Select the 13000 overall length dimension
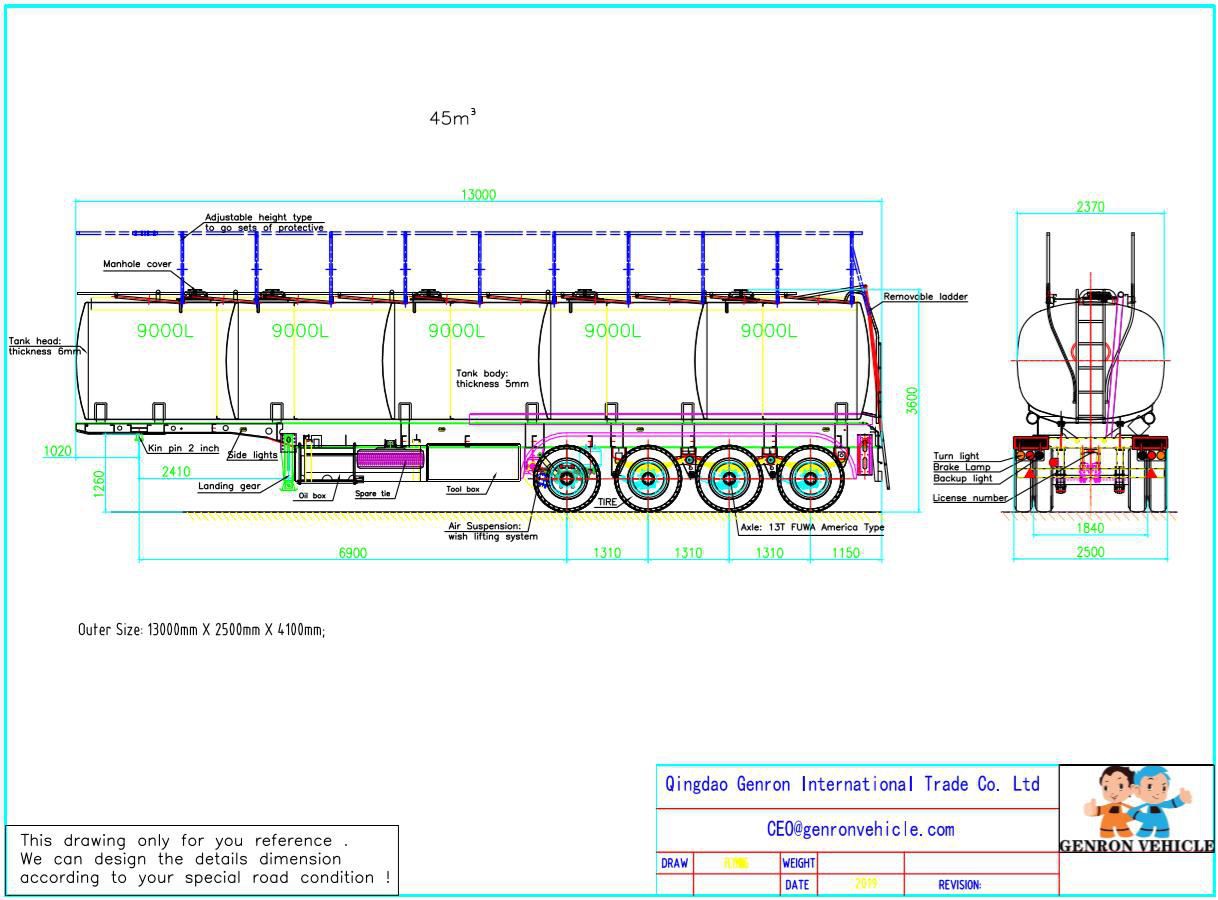 pos(478,195)
